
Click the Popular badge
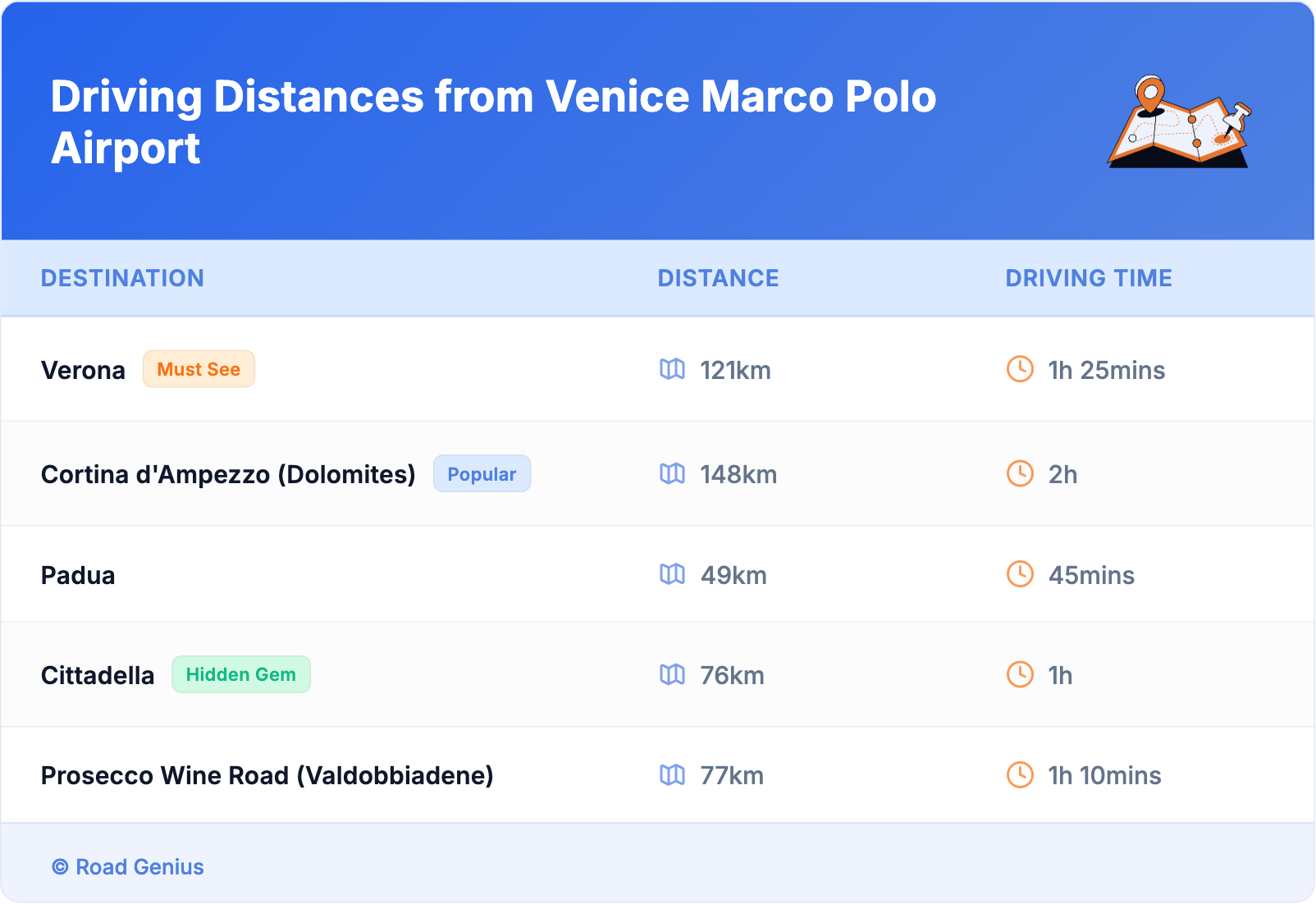(482, 474)
